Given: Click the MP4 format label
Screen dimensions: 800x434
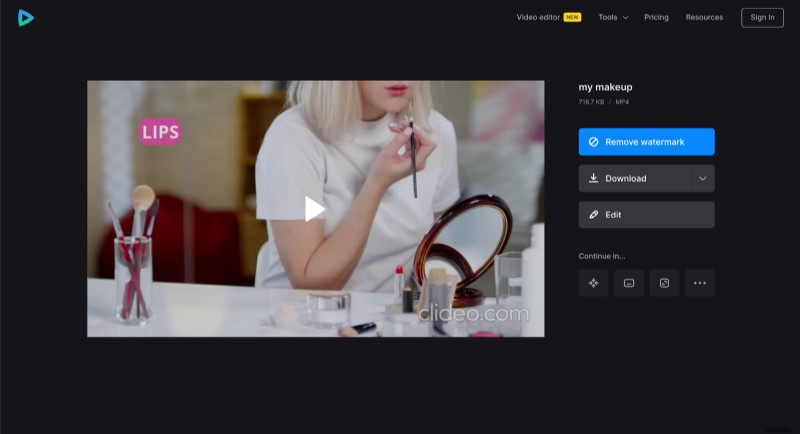Looking at the screenshot, I should coord(622,102).
